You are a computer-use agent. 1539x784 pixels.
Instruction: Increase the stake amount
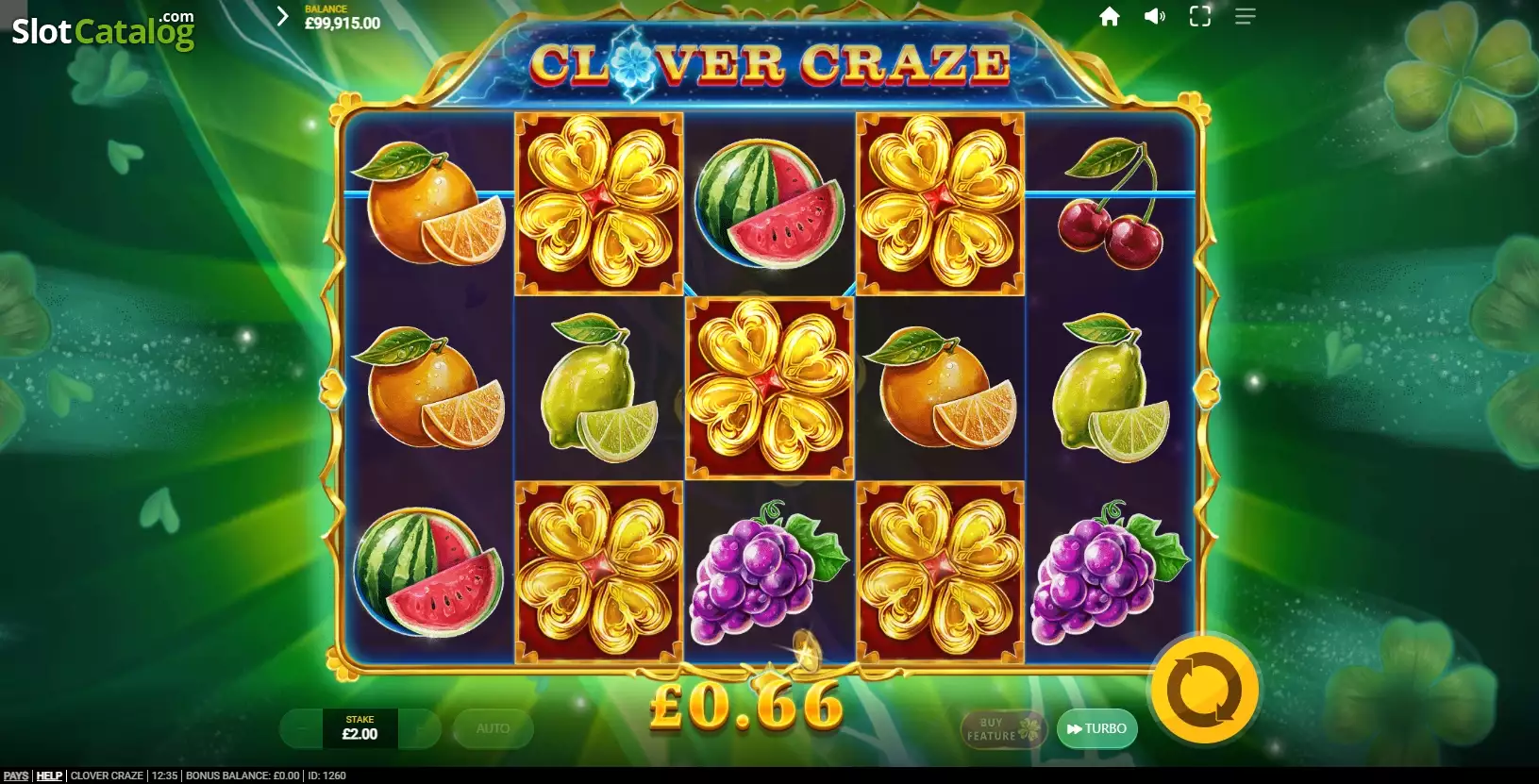(419, 728)
